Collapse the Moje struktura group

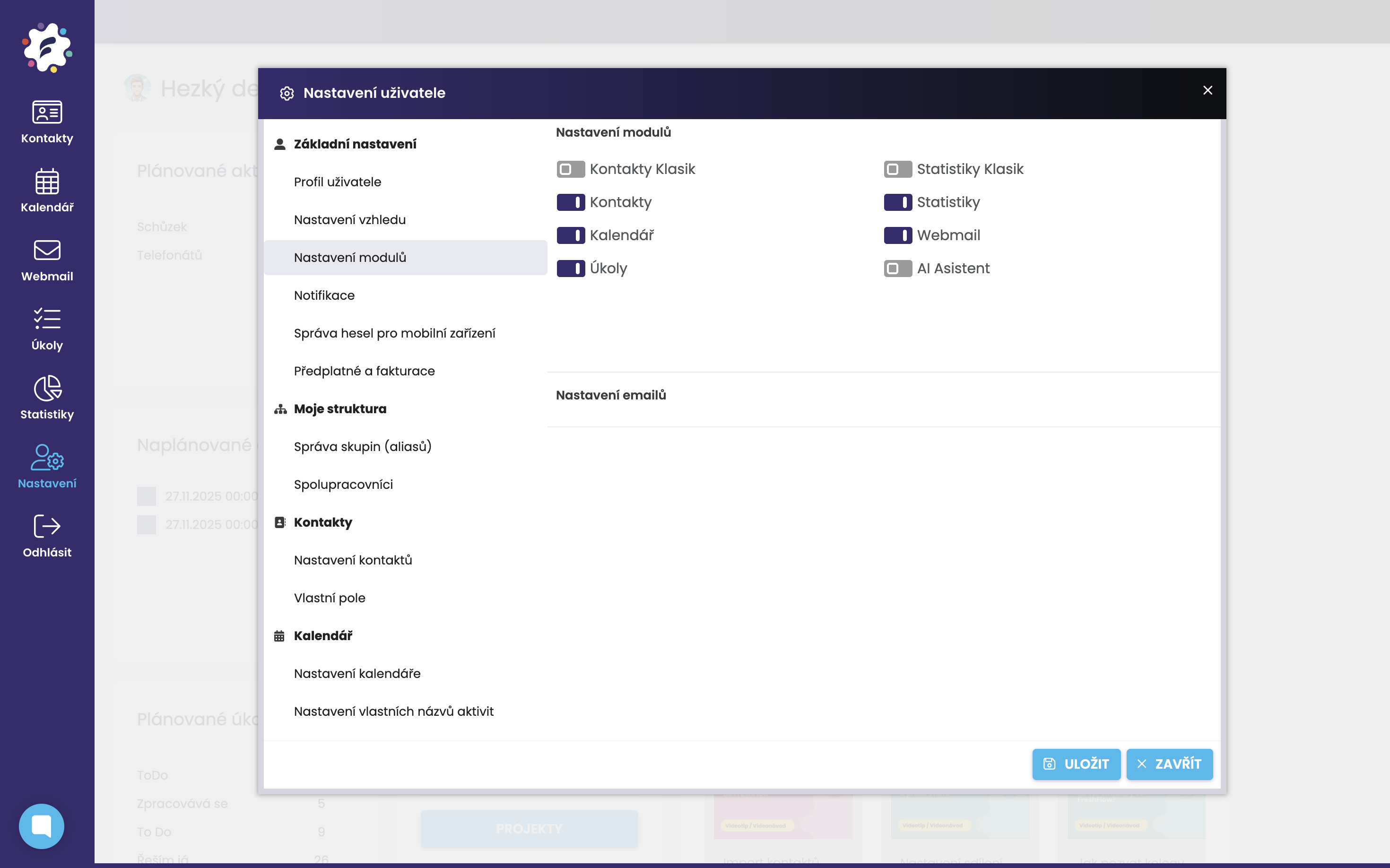(340, 409)
